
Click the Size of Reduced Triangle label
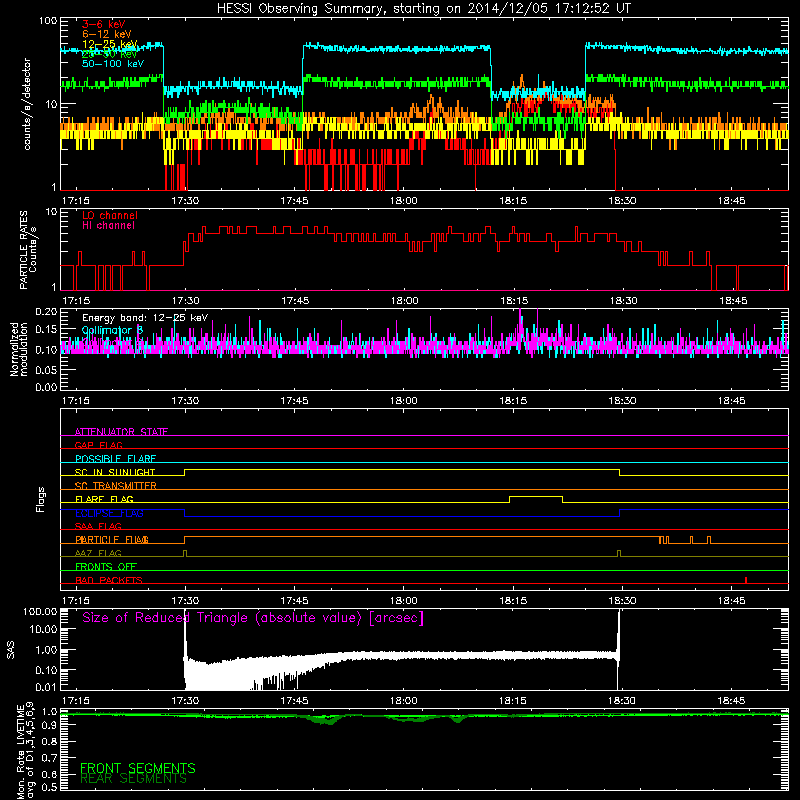(x=253, y=618)
